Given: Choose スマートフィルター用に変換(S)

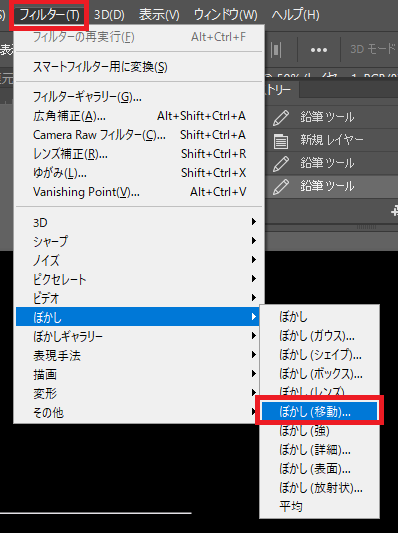Looking at the screenshot, I should click(x=139, y=67).
